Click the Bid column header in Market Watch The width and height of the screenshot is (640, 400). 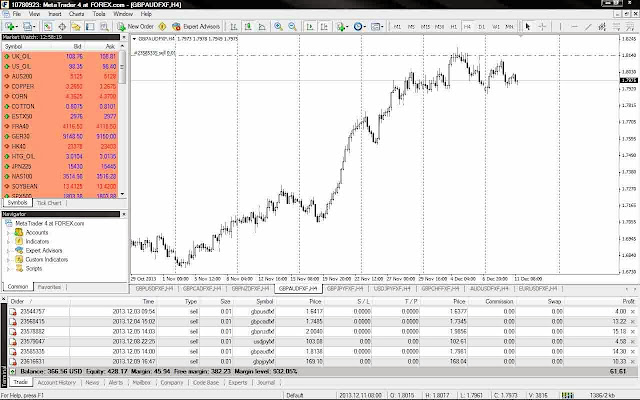pos(77,47)
